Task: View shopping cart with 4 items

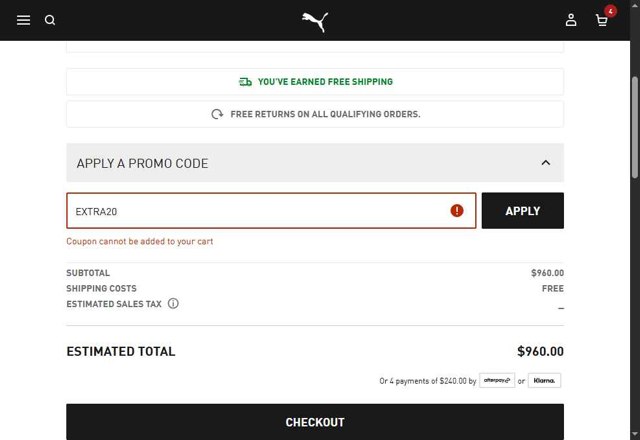Action: click(x=602, y=20)
